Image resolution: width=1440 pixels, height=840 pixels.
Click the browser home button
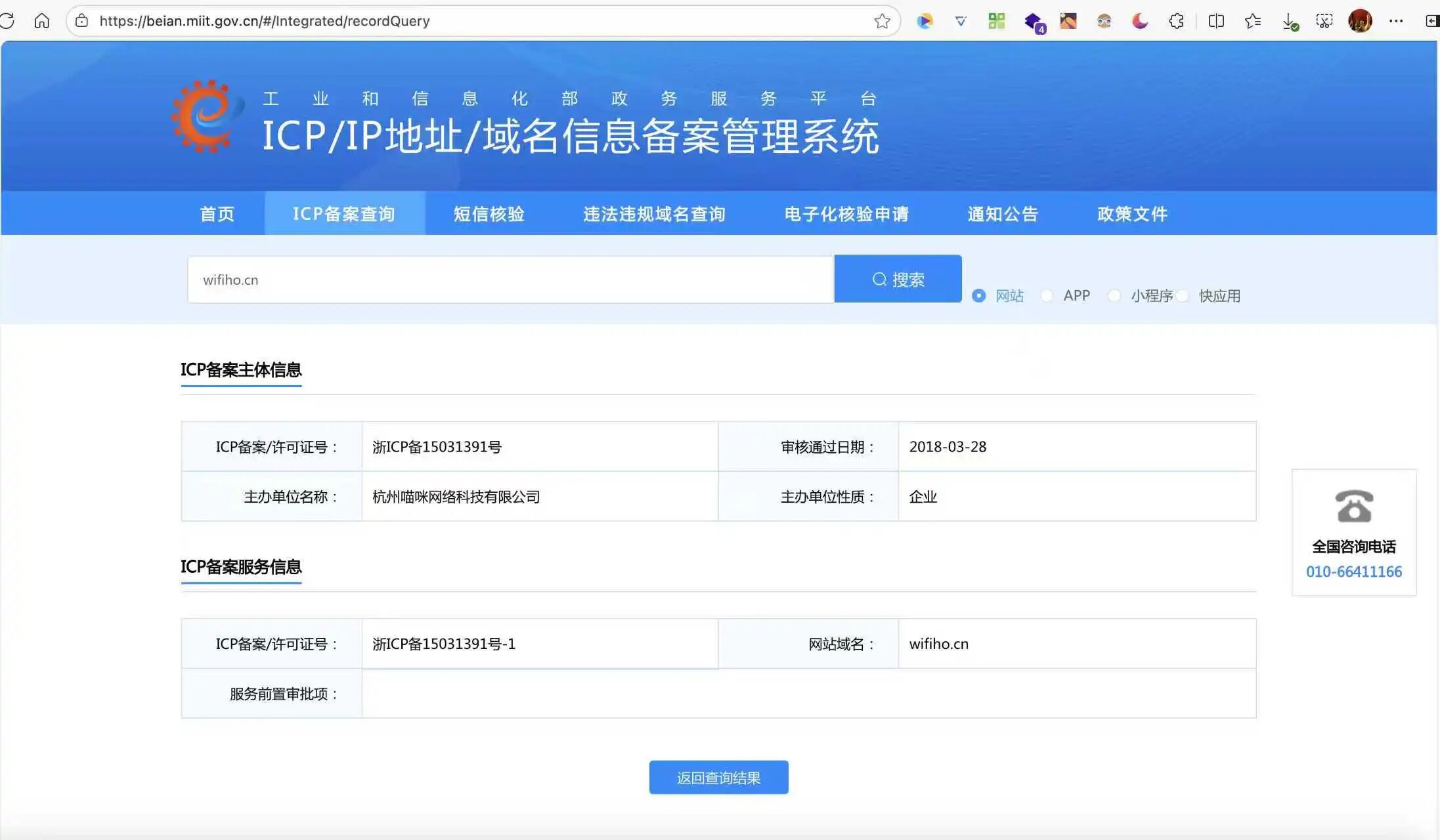tap(41, 21)
